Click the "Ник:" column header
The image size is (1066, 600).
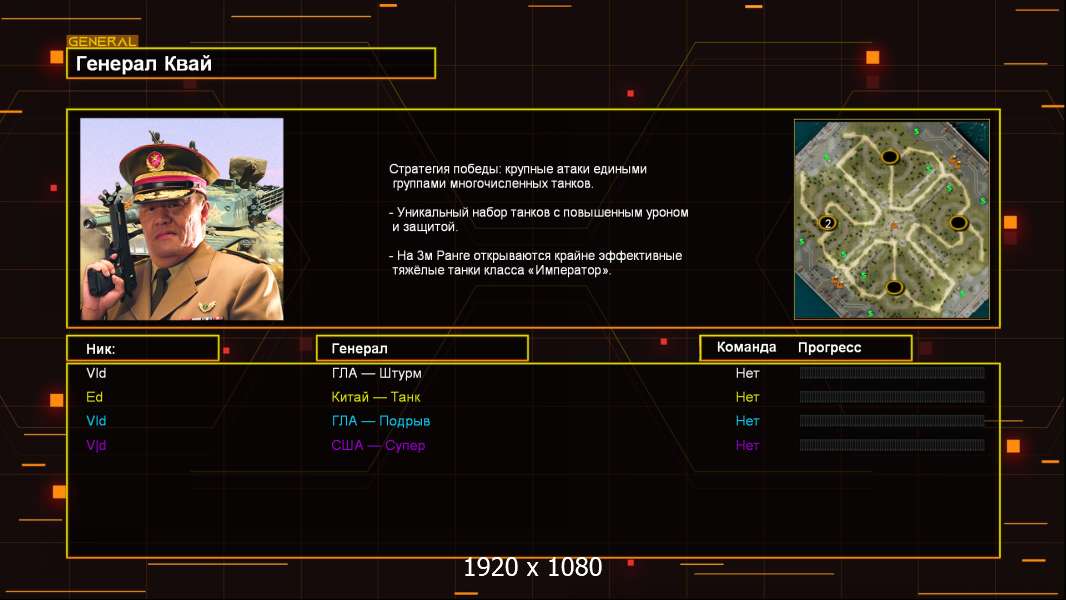tap(143, 348)
